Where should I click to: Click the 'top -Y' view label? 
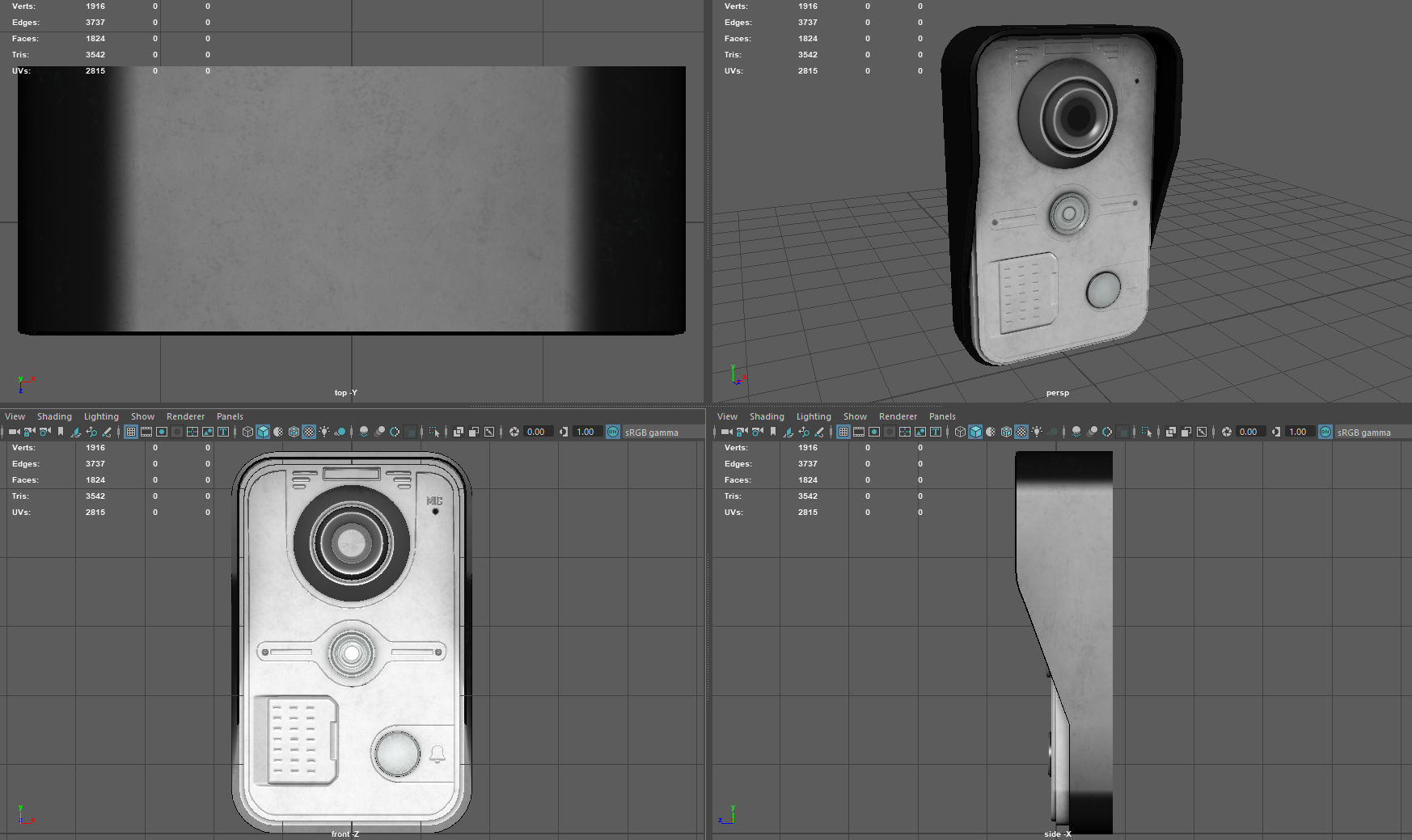(x=345, y=393)
